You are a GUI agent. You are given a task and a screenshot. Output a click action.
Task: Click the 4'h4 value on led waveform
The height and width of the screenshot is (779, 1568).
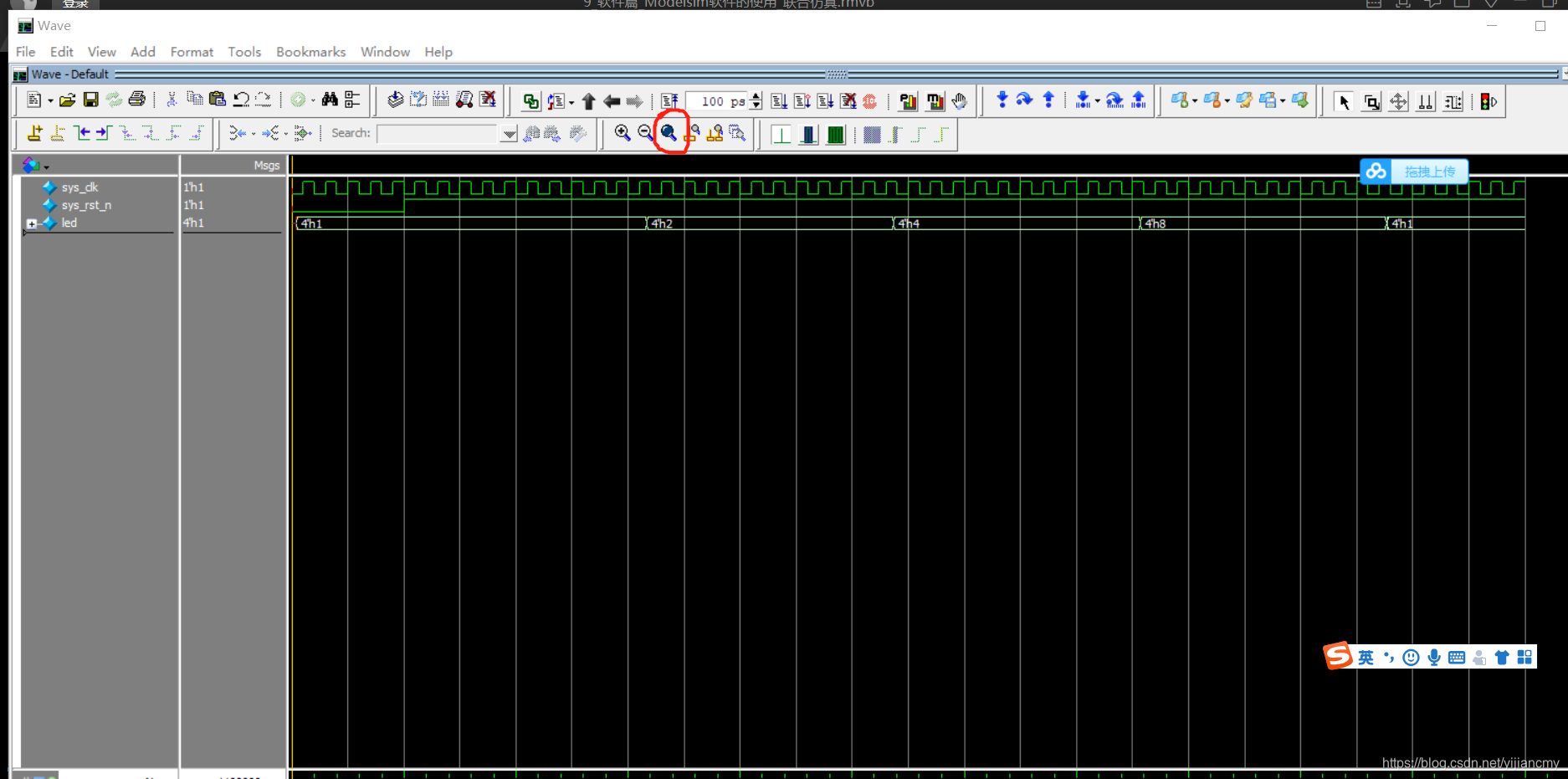(910, 223)
